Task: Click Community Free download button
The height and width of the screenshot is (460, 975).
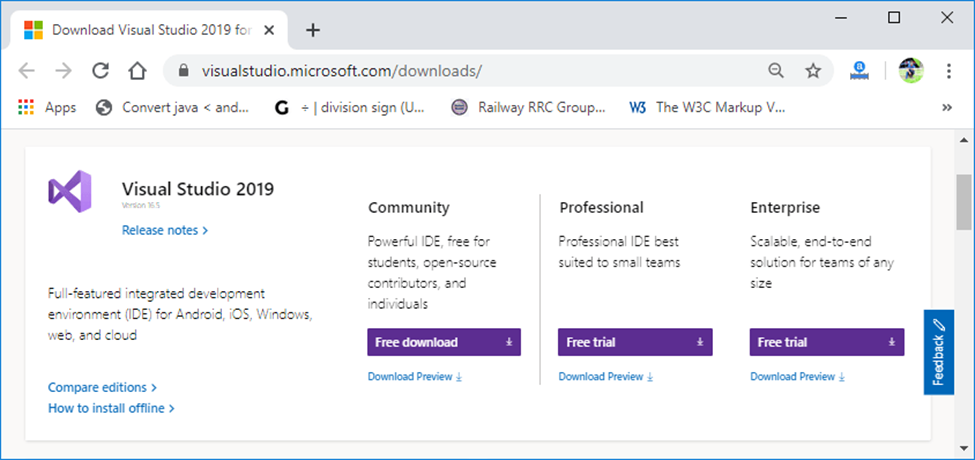Action: 444,343
